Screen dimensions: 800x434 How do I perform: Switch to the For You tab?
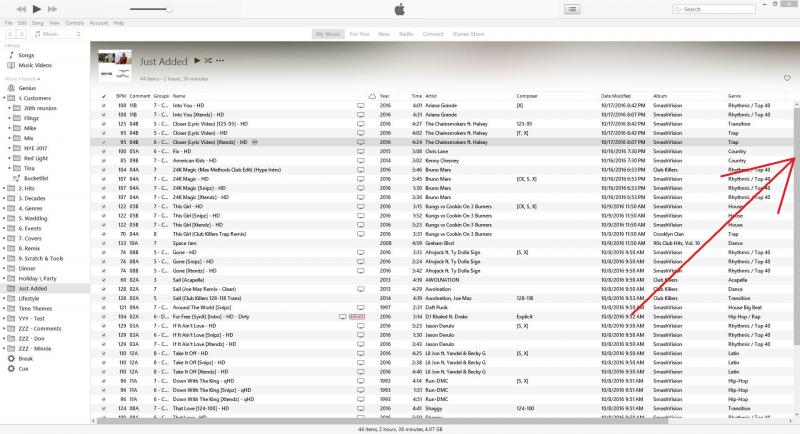tap(359, 34)
